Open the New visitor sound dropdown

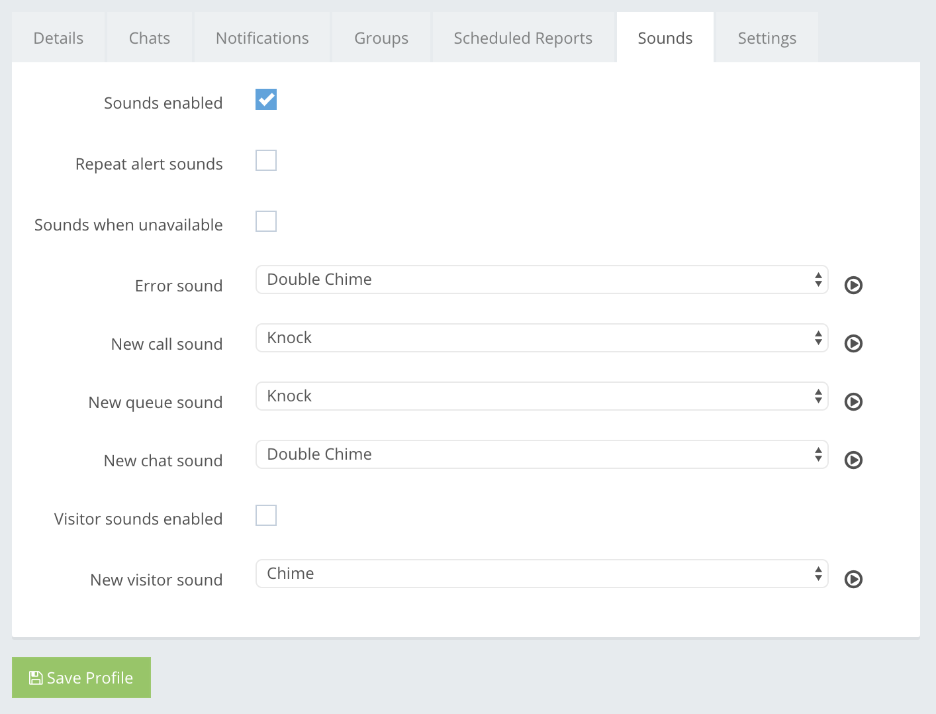541,574
